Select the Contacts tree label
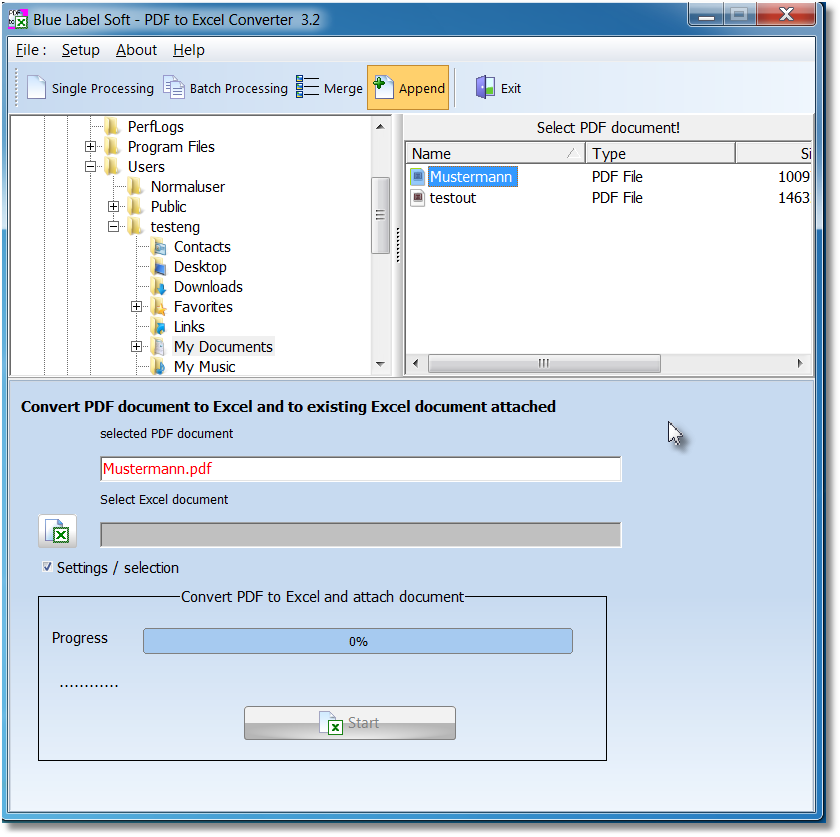 pos(202,246)
